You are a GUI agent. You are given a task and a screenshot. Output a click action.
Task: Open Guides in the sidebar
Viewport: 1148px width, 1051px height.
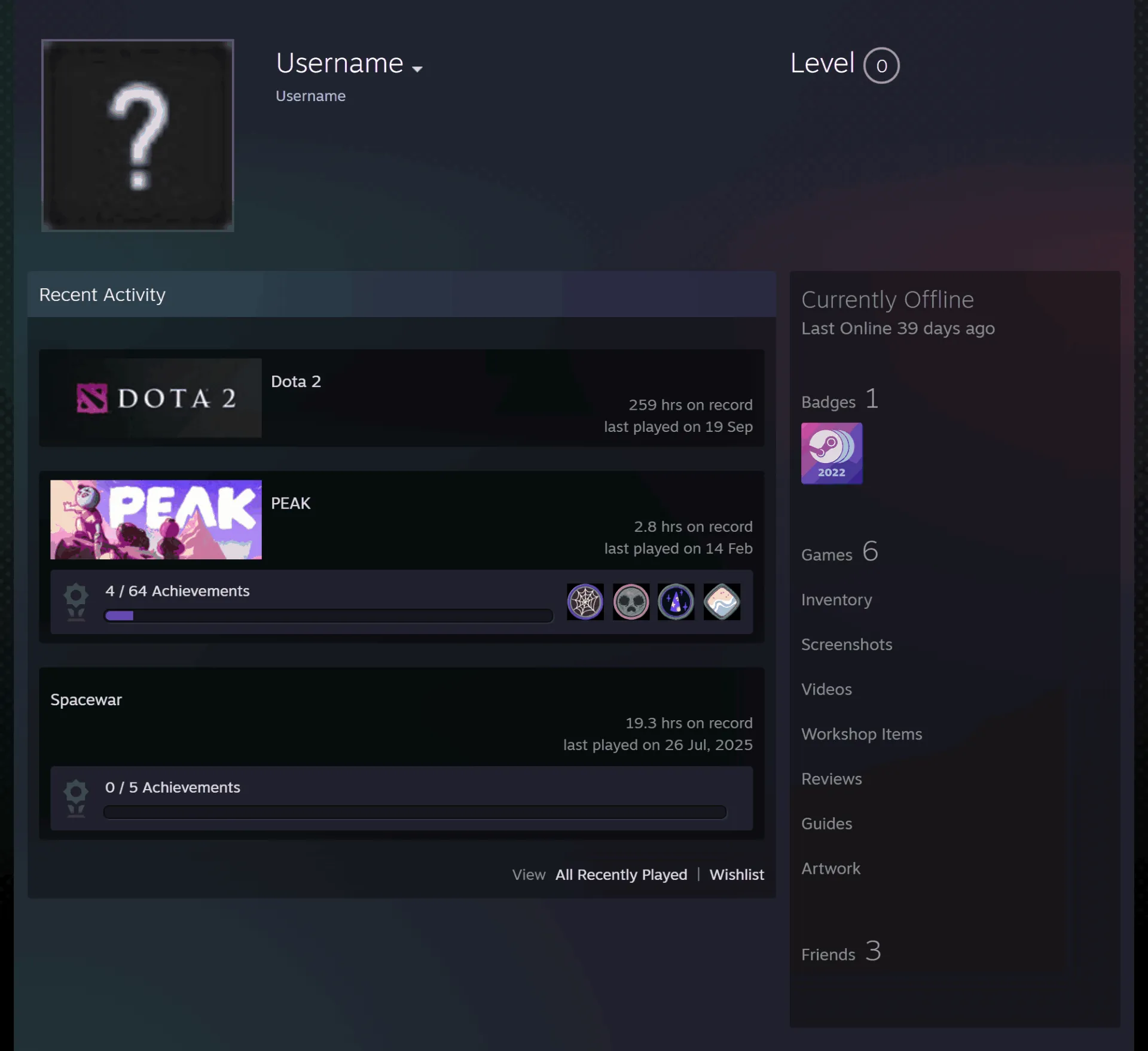(826, 824)
